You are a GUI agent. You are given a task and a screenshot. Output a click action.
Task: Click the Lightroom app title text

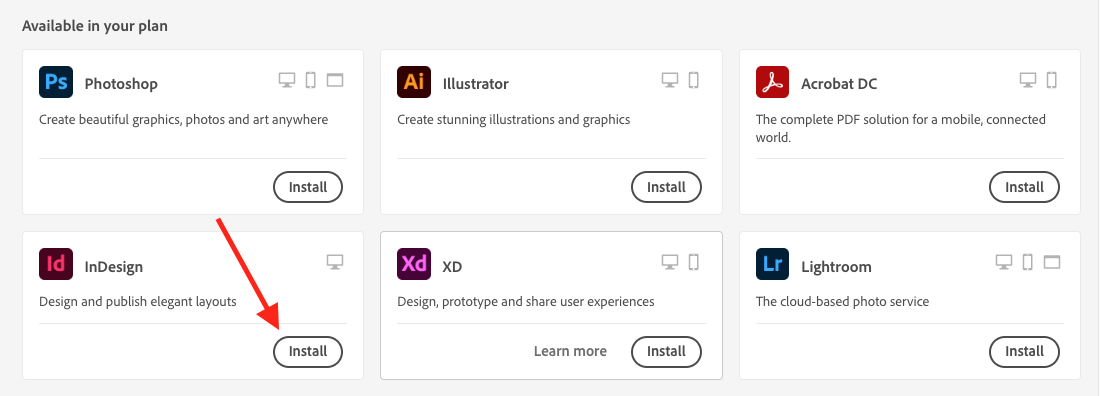836,267
